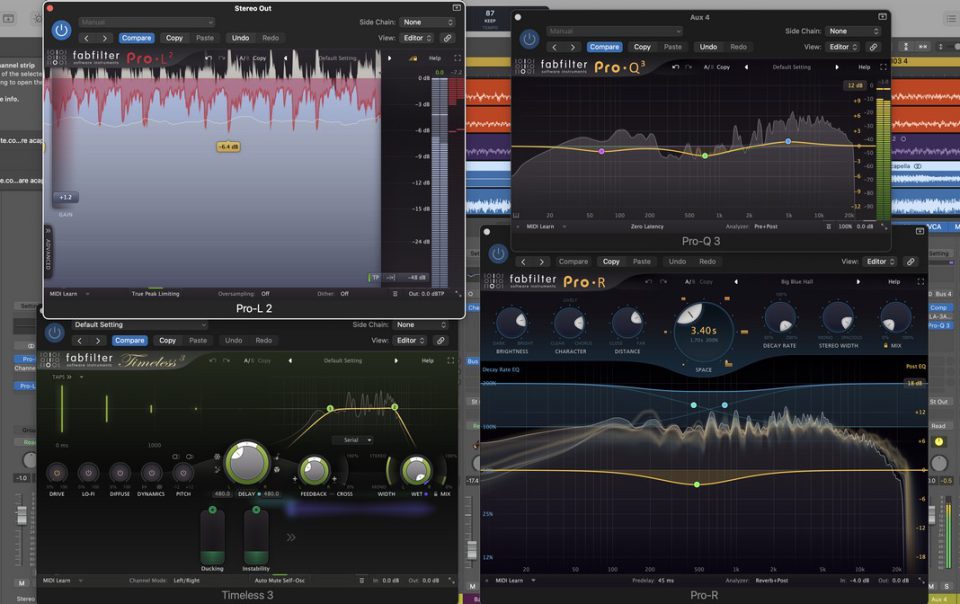Click the link icon in Pro-L 2 header

point(446,38)
